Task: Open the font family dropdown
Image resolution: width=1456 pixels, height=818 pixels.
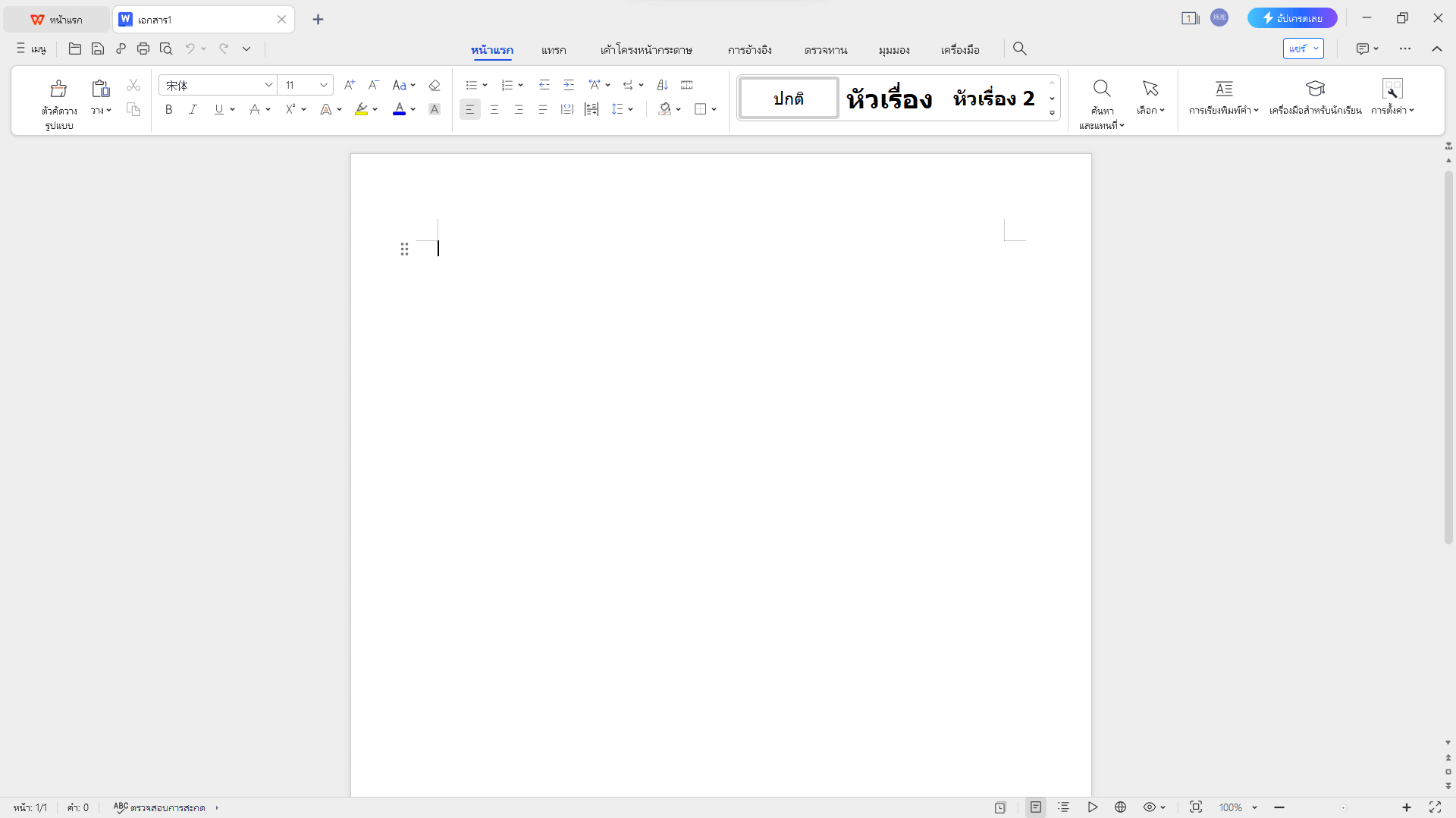Action: click(268, 85)
